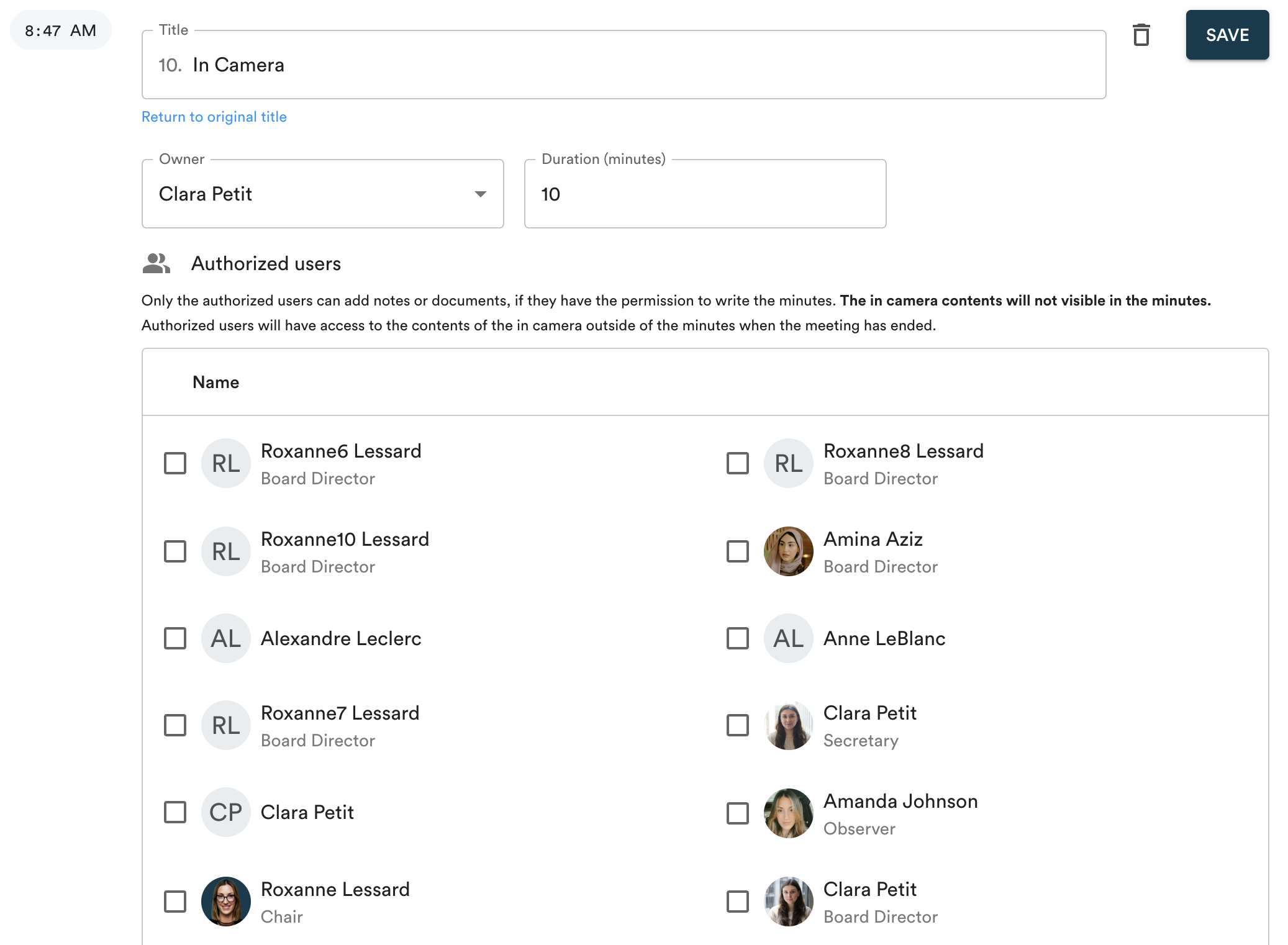Image resolution: width=1288 pixels, height=945 pixels.
Task: Authorize Amina Aziz via checkbox
Action: (738, 551)
